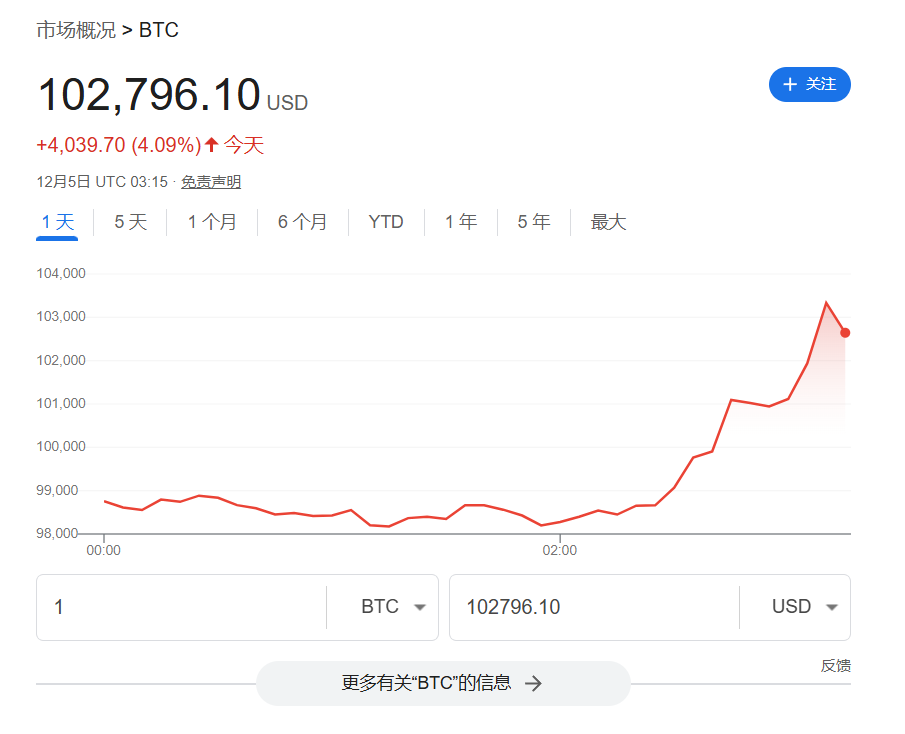Click the 市场概况 breadcrumb link
The height and width of the screenshot is (734, 905).
click(x=76, y=30)
